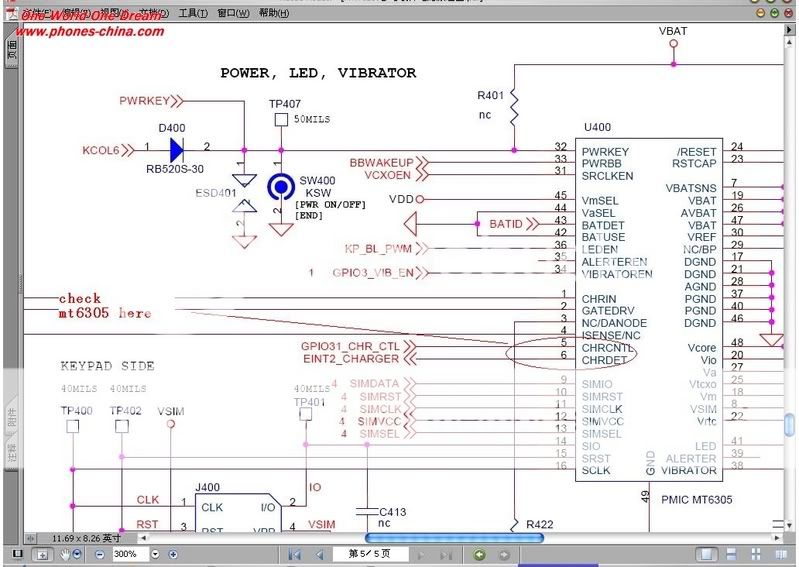Click the PMIC MT6305 chip name
The height and width of the screenshot is (567, 799).
coord(697,500)
